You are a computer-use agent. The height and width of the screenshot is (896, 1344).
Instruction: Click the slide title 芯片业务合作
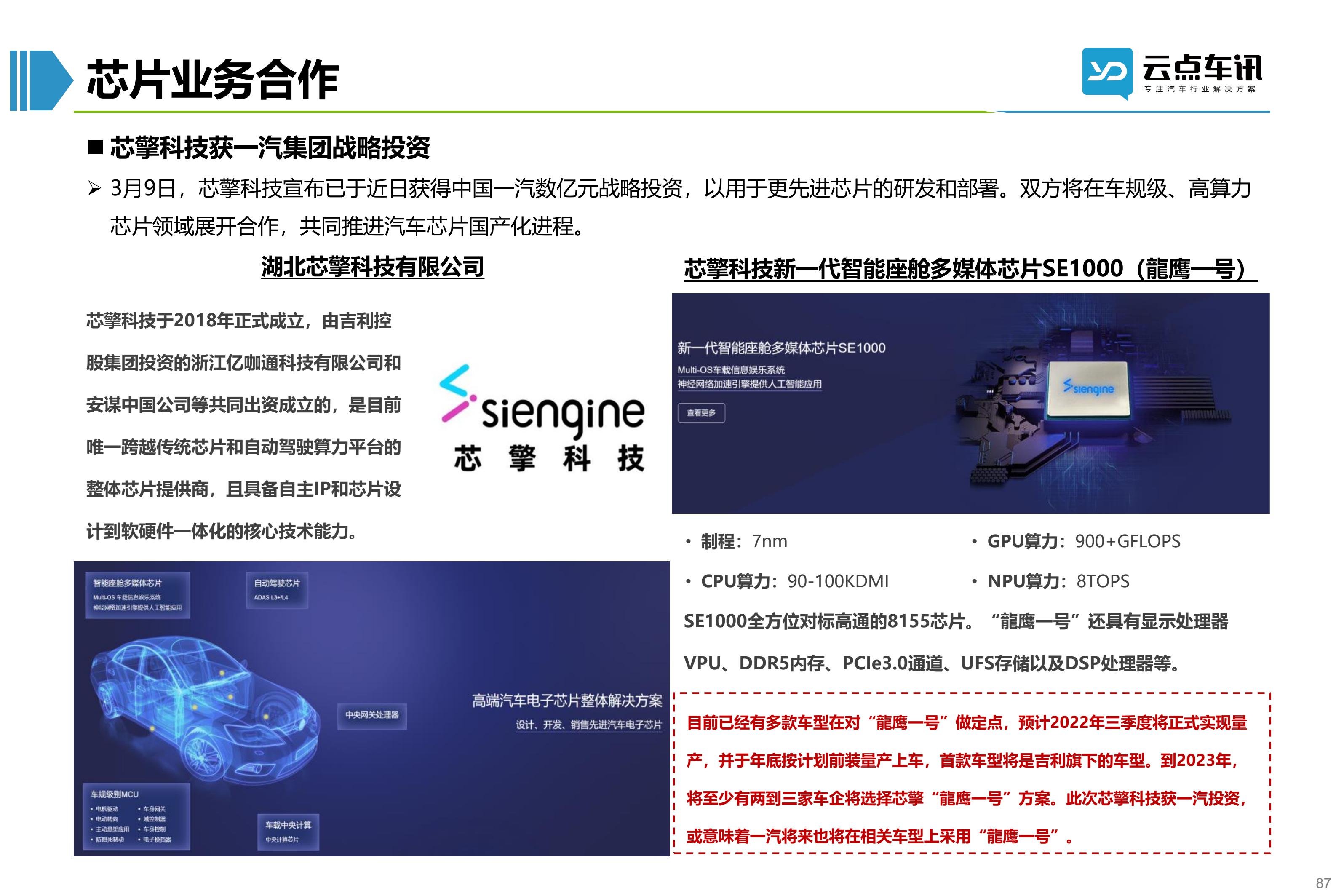click(212, 80)
